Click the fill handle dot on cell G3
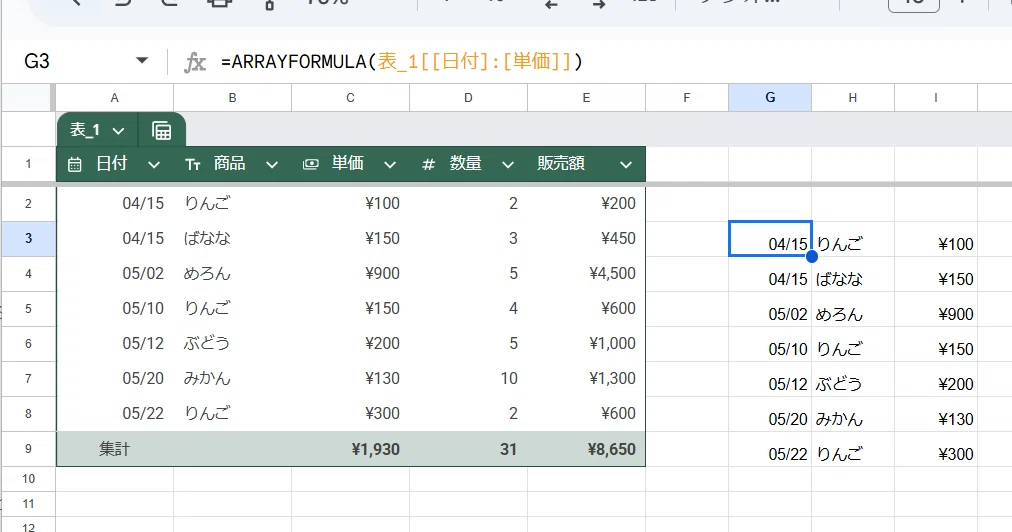The image size is (1012, 532). coord(812,256)
